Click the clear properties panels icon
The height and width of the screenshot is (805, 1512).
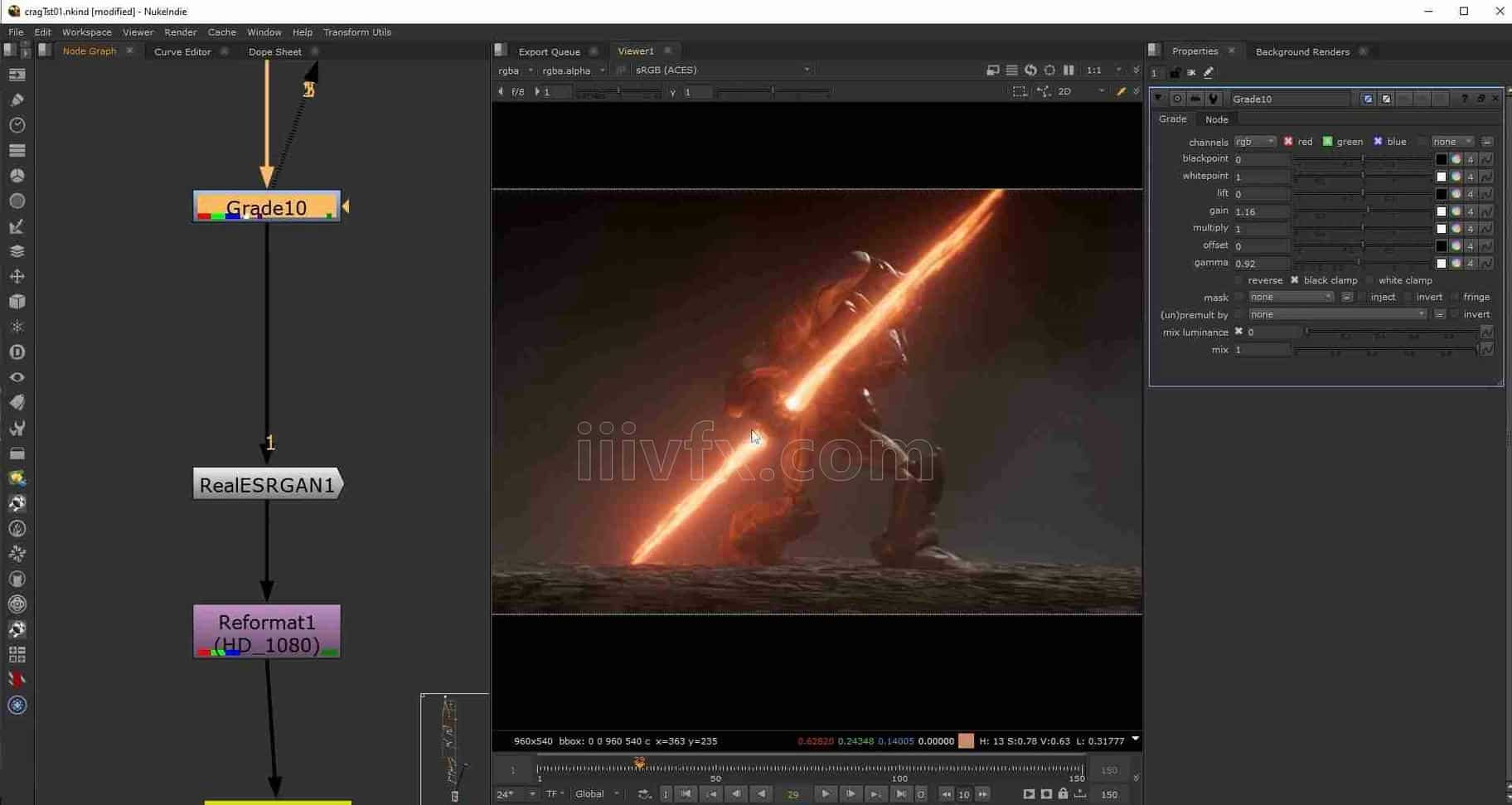1191,73
